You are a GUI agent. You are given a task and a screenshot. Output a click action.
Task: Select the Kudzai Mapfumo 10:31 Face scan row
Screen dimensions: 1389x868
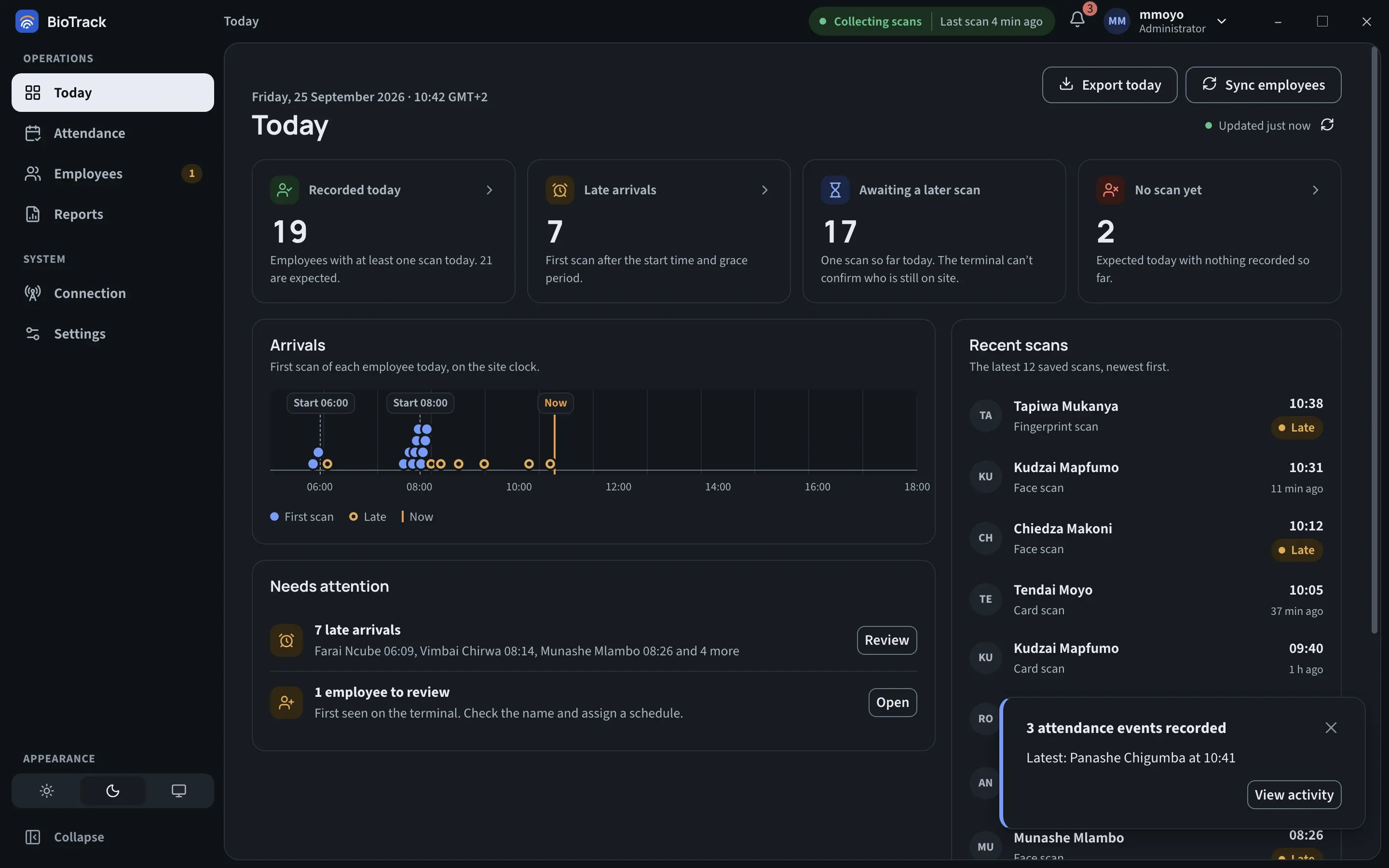tap(1146, 476)
